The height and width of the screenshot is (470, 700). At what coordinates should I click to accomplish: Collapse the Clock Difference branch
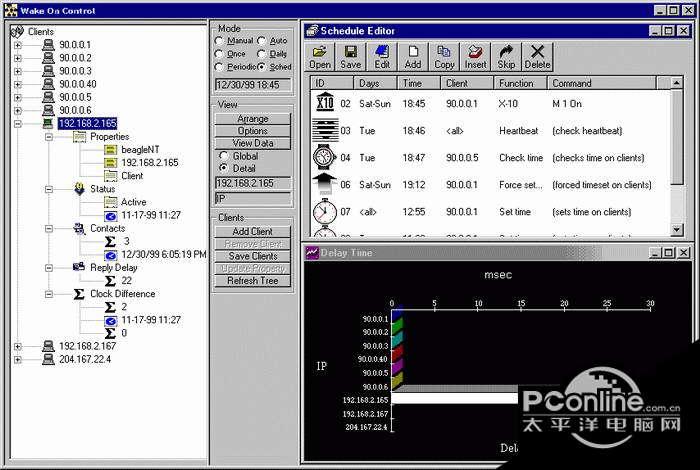click(49, 294)
